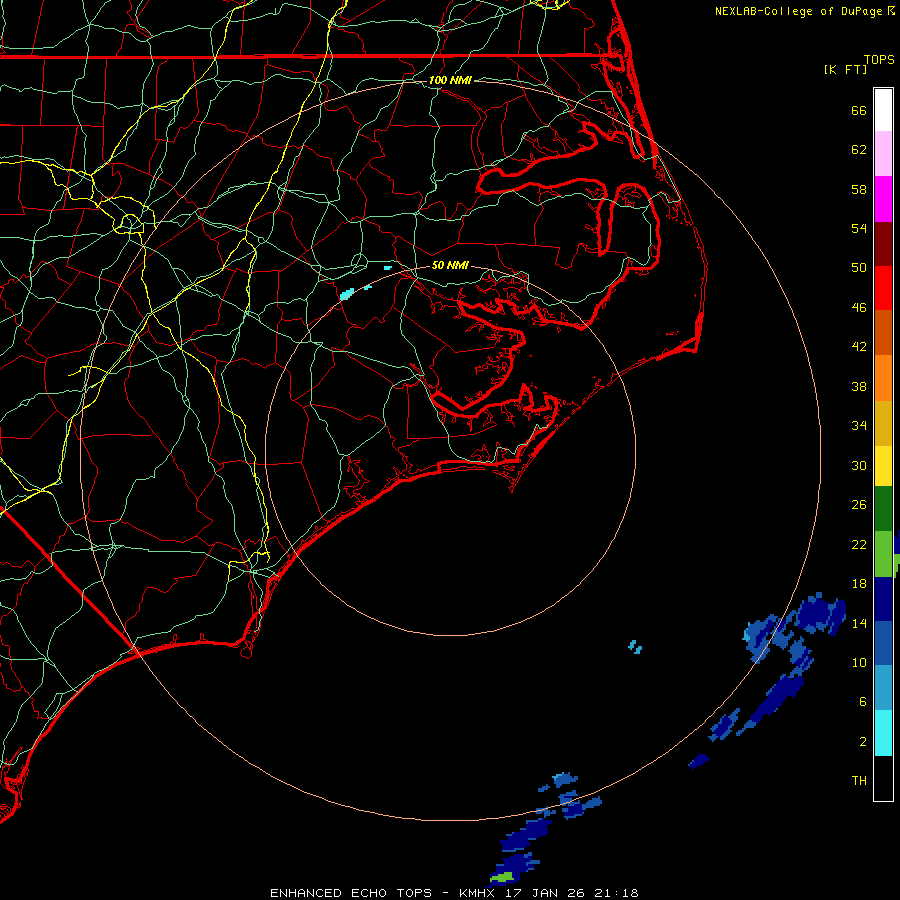900x900 pixels.
Task: Click the TOPS legend title
Action: click(879, 59)
